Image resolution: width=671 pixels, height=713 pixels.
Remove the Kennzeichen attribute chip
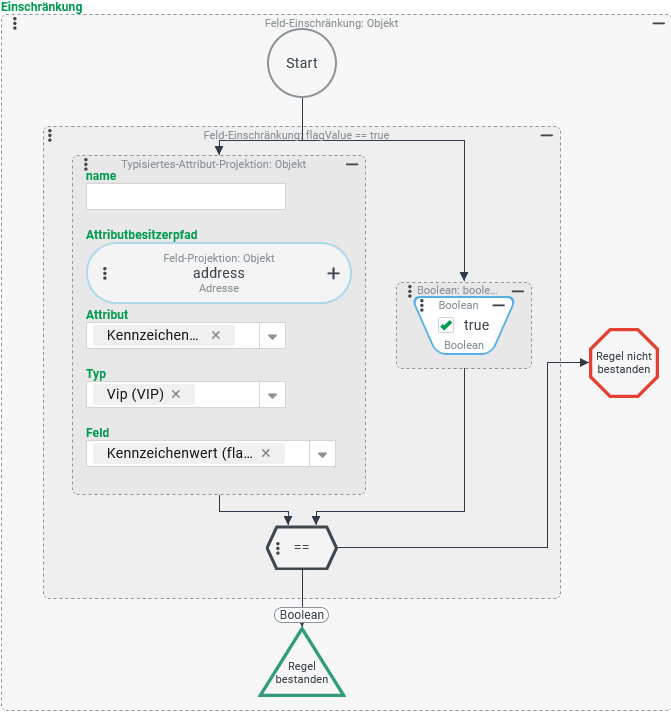[216, 335]
